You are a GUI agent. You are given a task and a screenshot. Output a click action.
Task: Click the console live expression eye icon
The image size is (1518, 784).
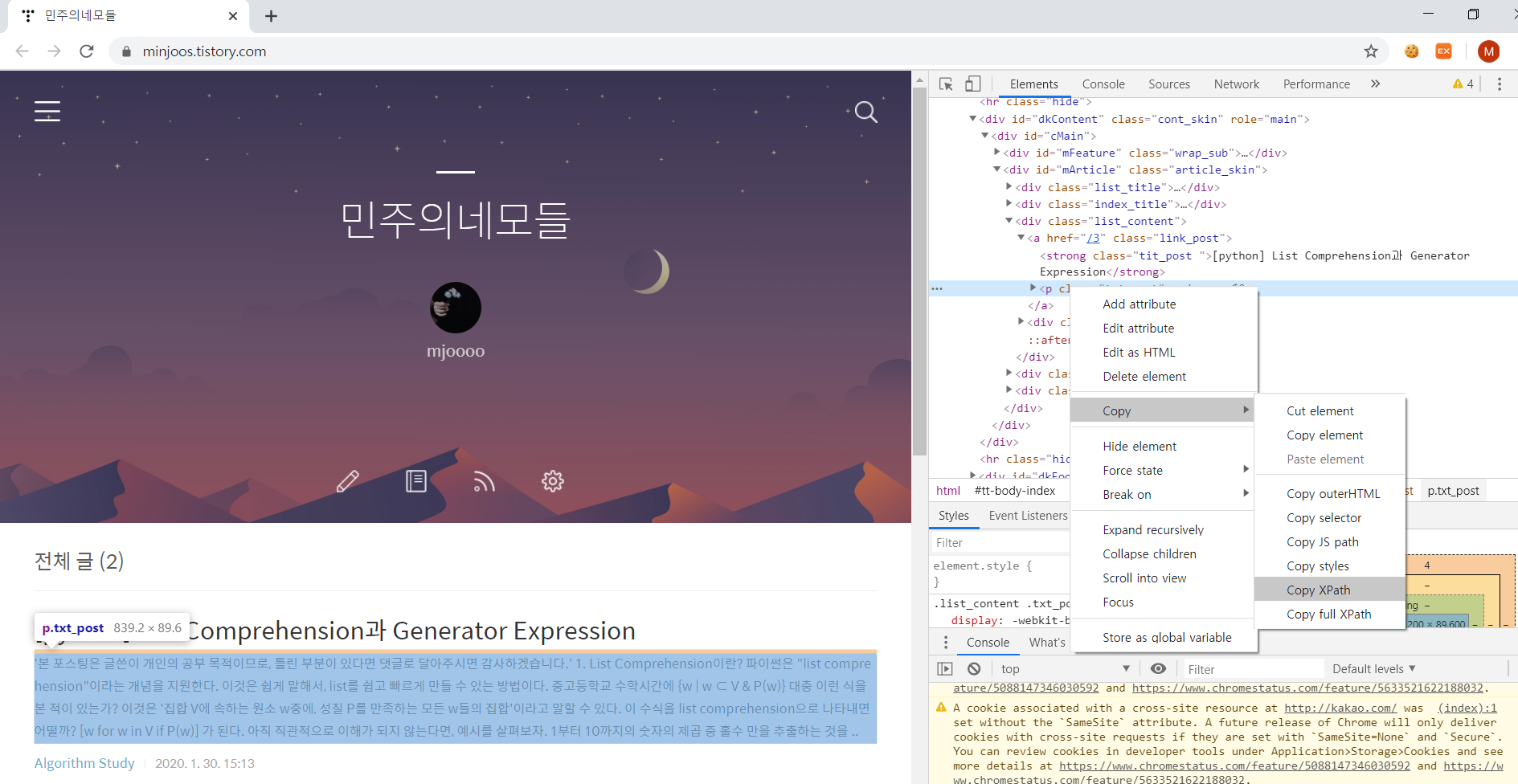pos(1158,669)
